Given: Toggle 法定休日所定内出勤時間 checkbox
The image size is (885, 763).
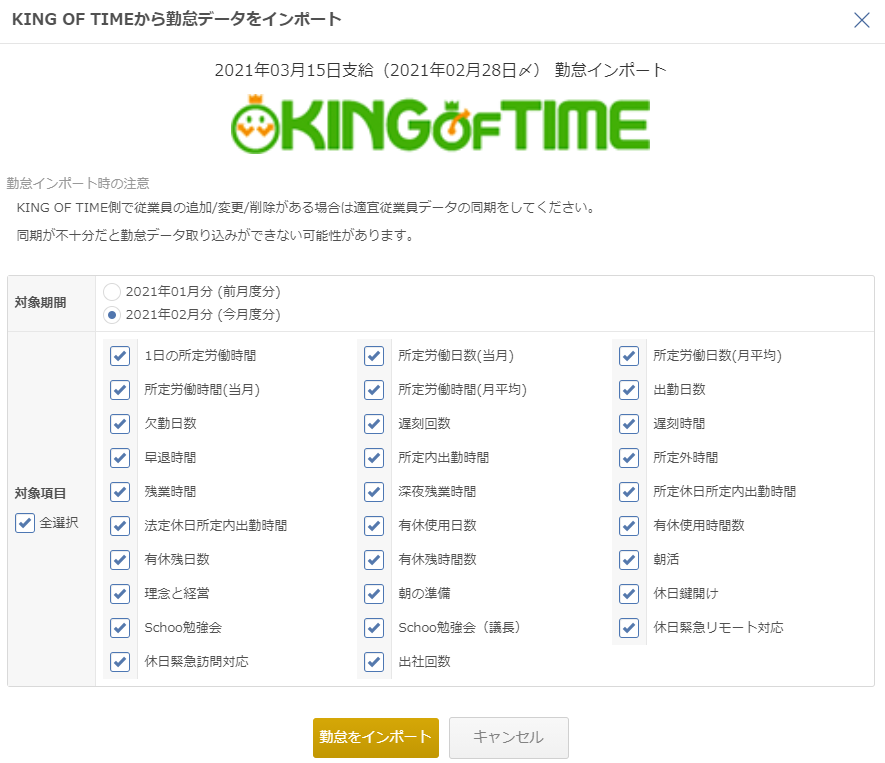Looking at the screenshot, I should coord(120,526).
